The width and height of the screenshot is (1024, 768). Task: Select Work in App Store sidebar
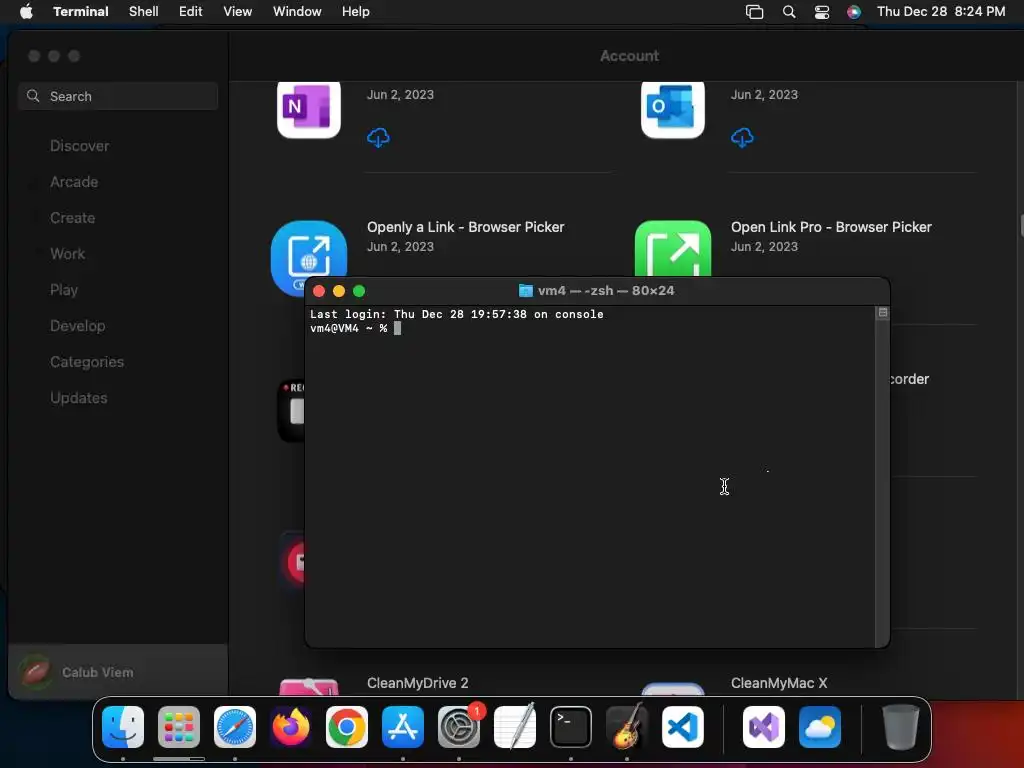click(67, 253)
